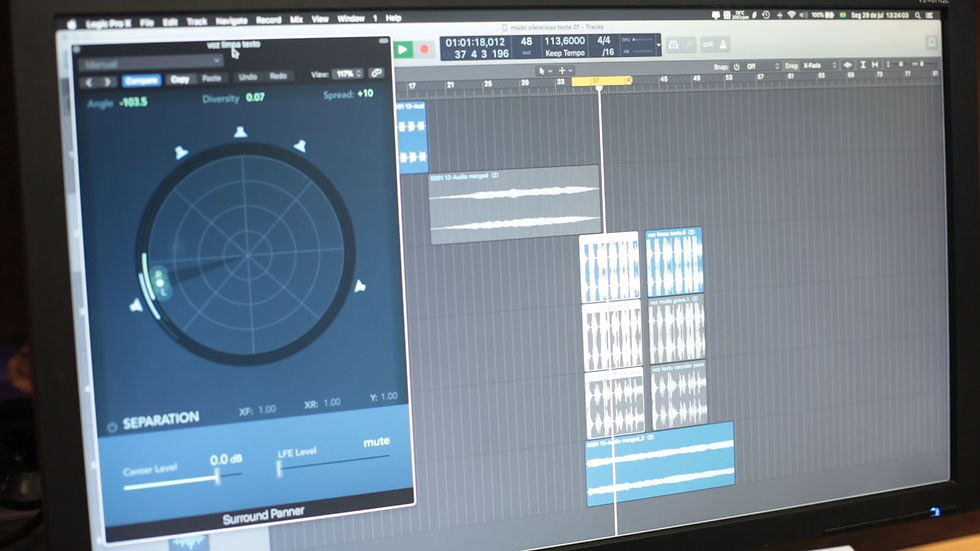This screenshot has width=980, height=551.
Task: Open the Time Machine menu bar icon
Action: 766,14
